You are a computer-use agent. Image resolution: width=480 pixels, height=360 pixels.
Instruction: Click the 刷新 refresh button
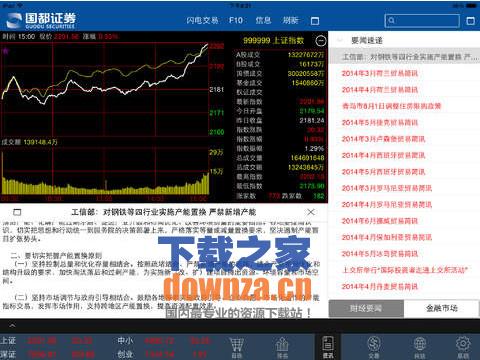(291, 21)
